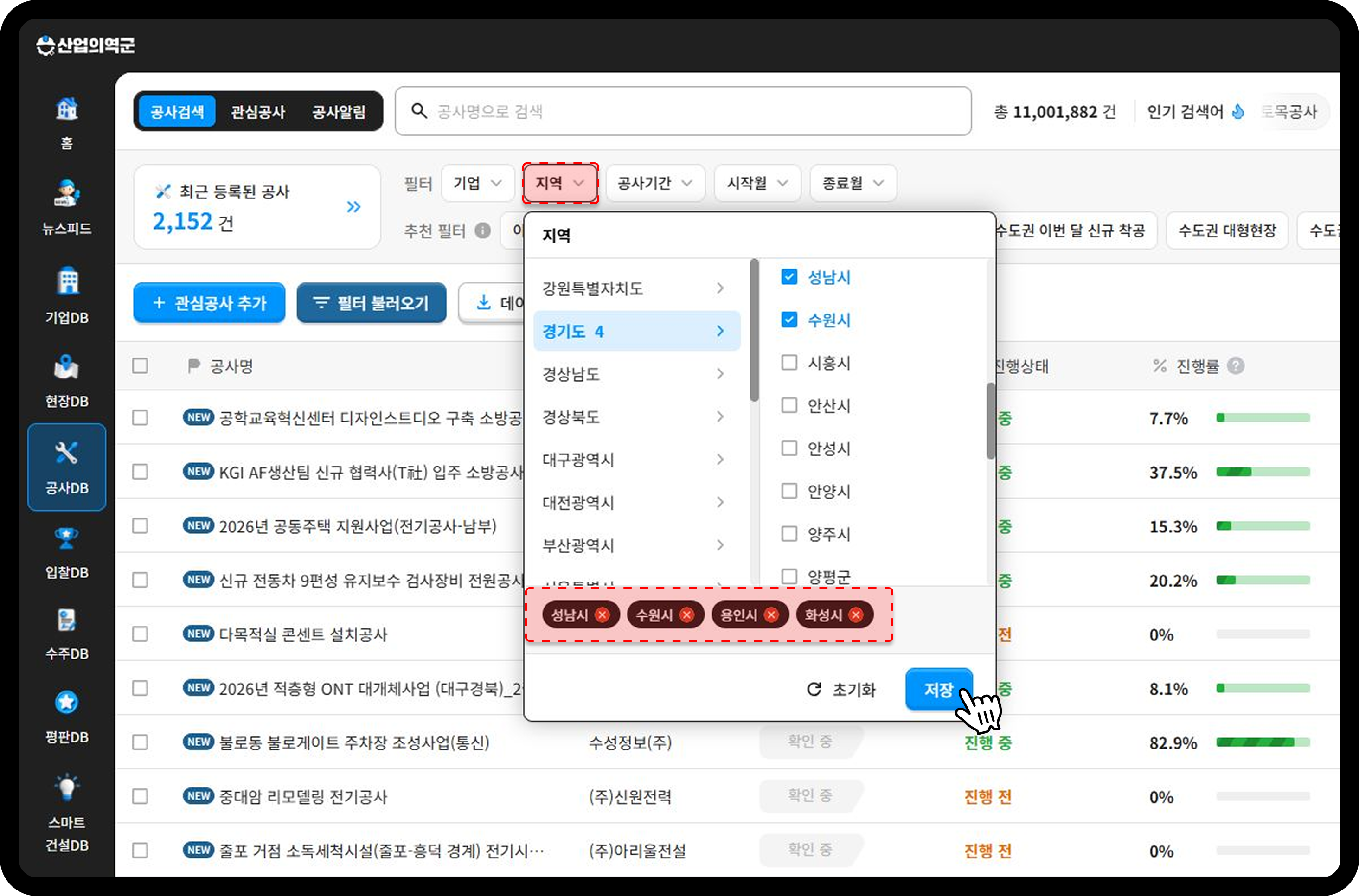Uncheck the 성남시 checkbox
The image size is (1359, 896).
[x=789, y=276]
